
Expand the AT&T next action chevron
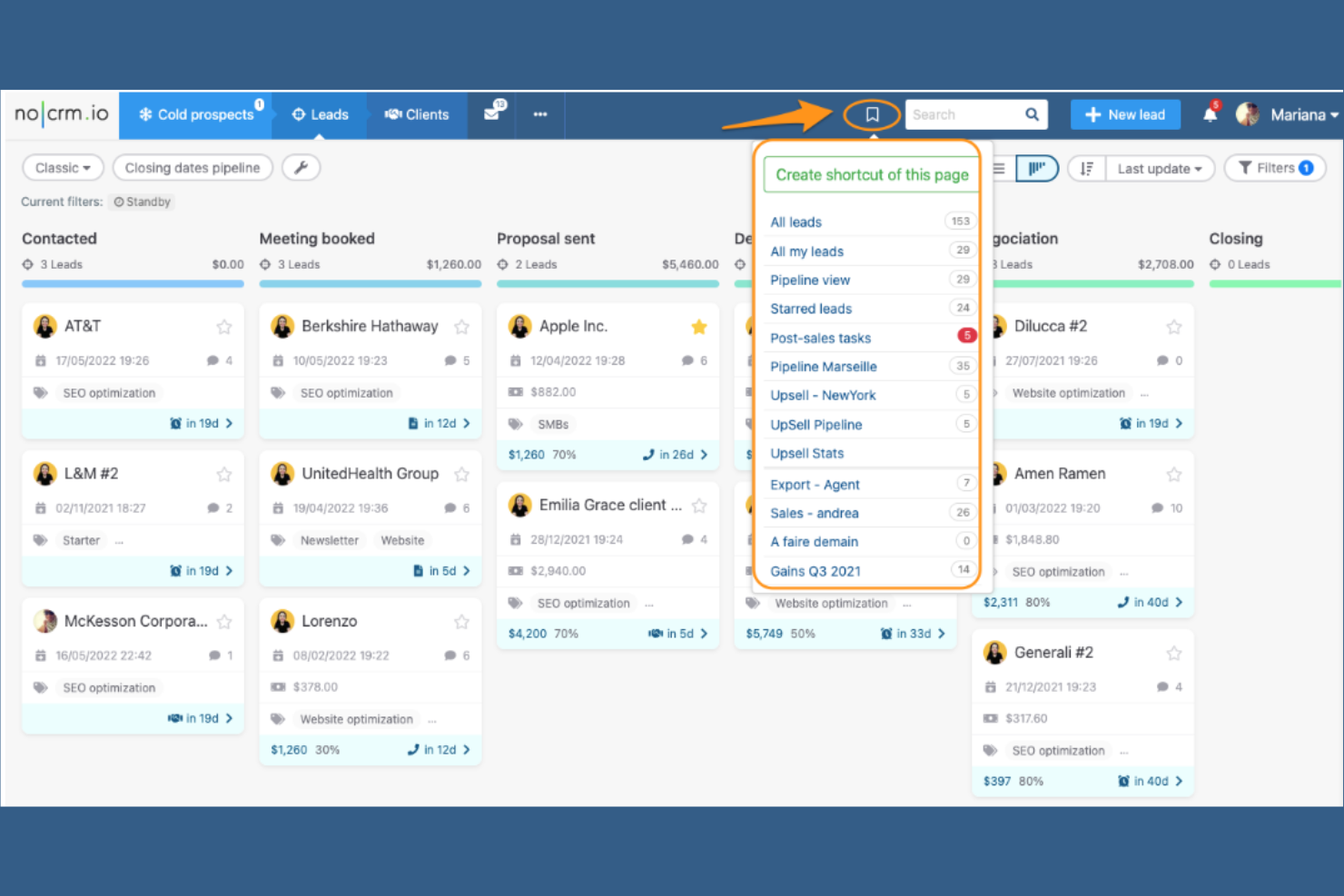[x=229, y=423]
